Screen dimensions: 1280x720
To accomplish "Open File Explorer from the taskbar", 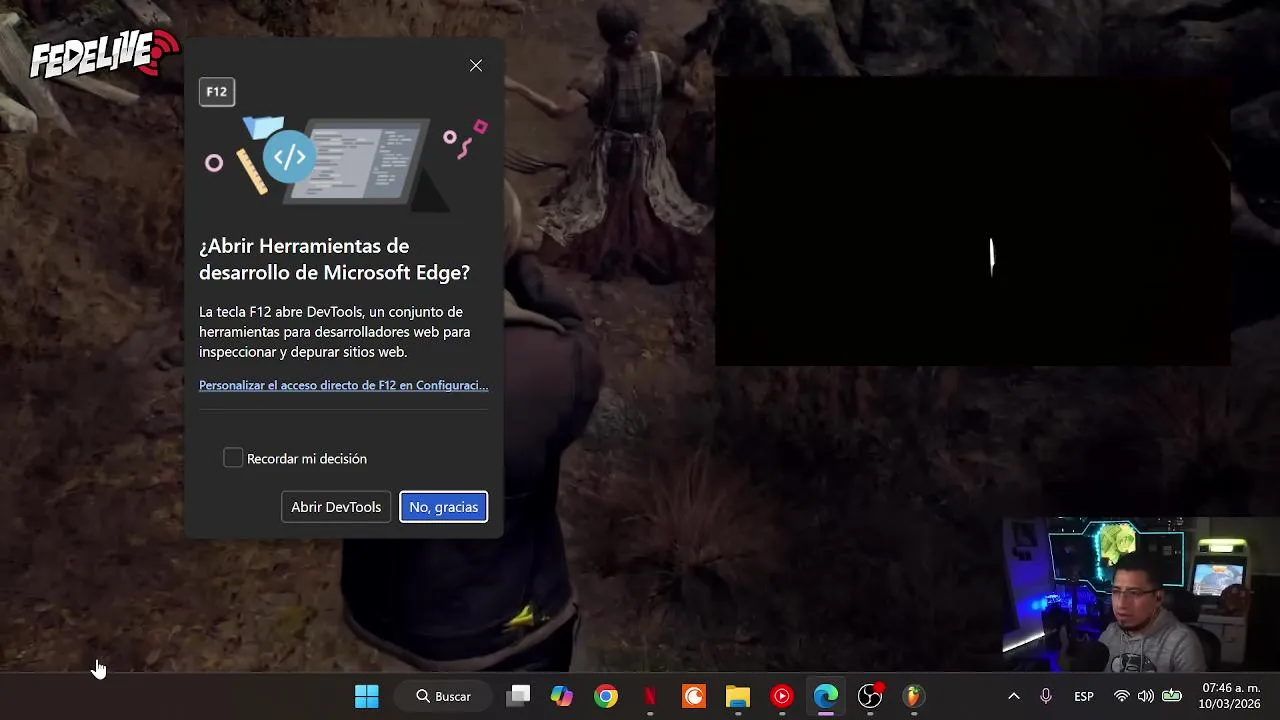I will pos(738,696).
